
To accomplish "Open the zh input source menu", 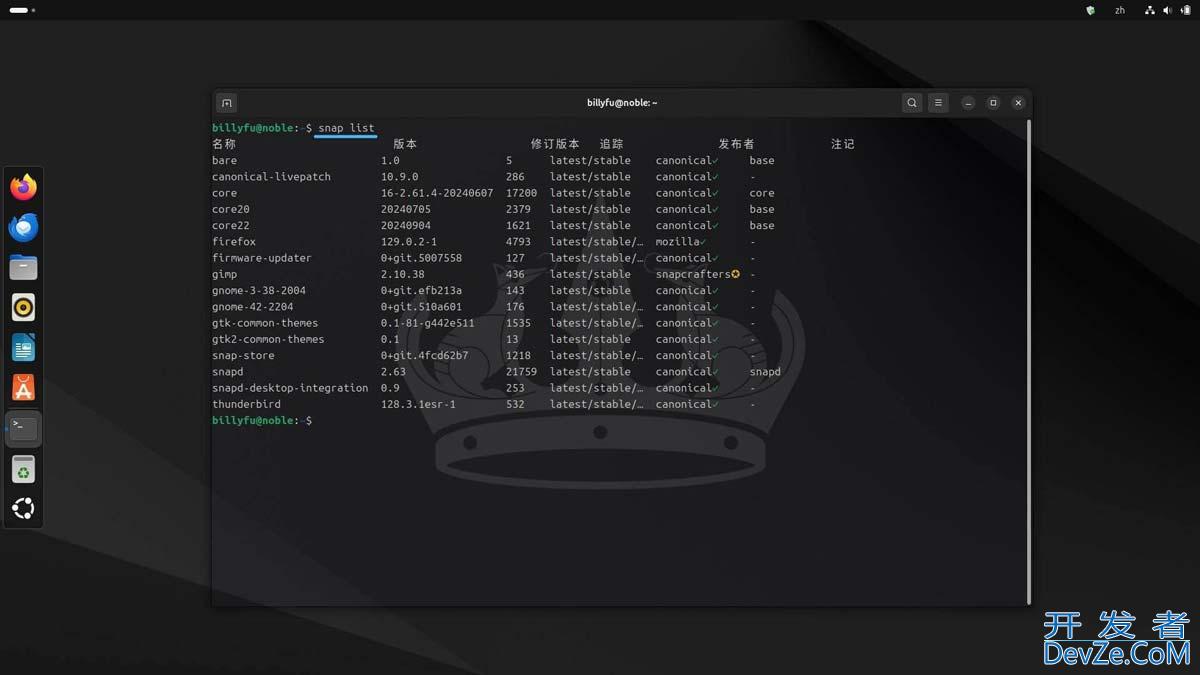I will [x=1120, y=10].
